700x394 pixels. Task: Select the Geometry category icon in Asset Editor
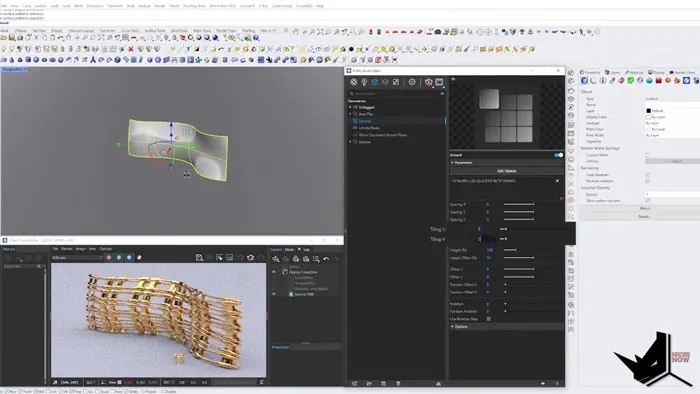tap(375, 82)
